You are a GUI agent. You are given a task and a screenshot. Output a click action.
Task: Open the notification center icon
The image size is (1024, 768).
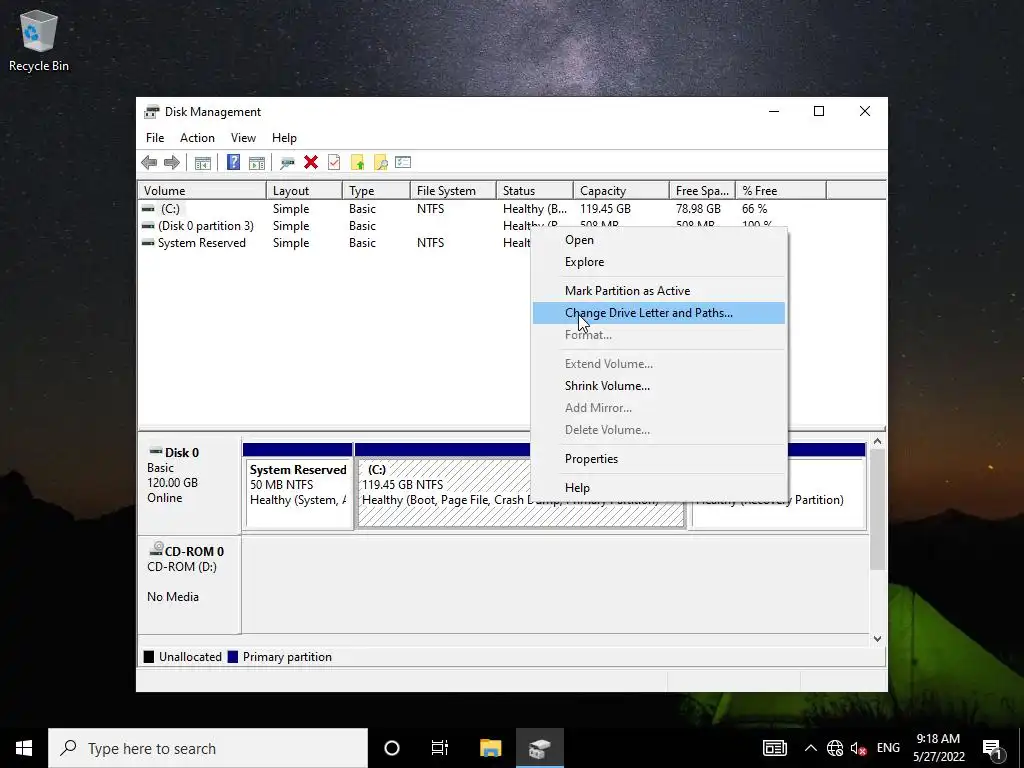[993, 748]
